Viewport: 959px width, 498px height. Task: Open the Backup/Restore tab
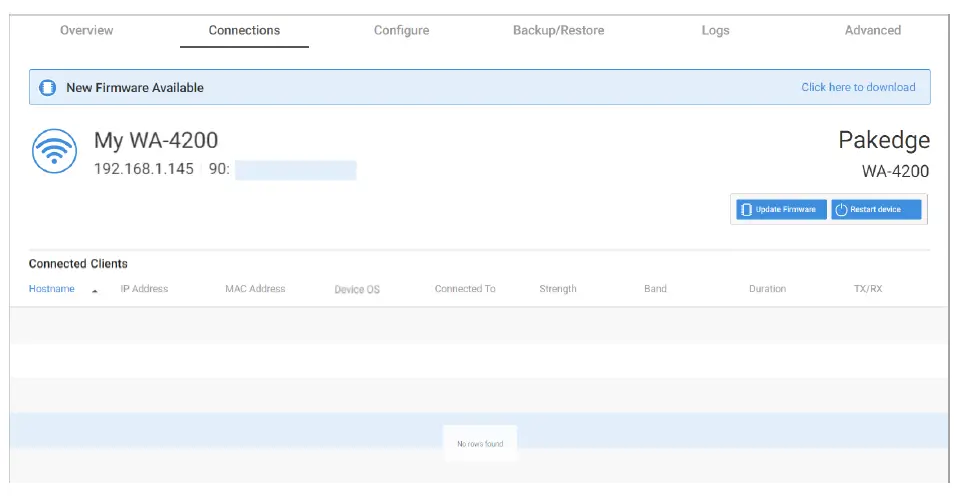pos(558,30)
